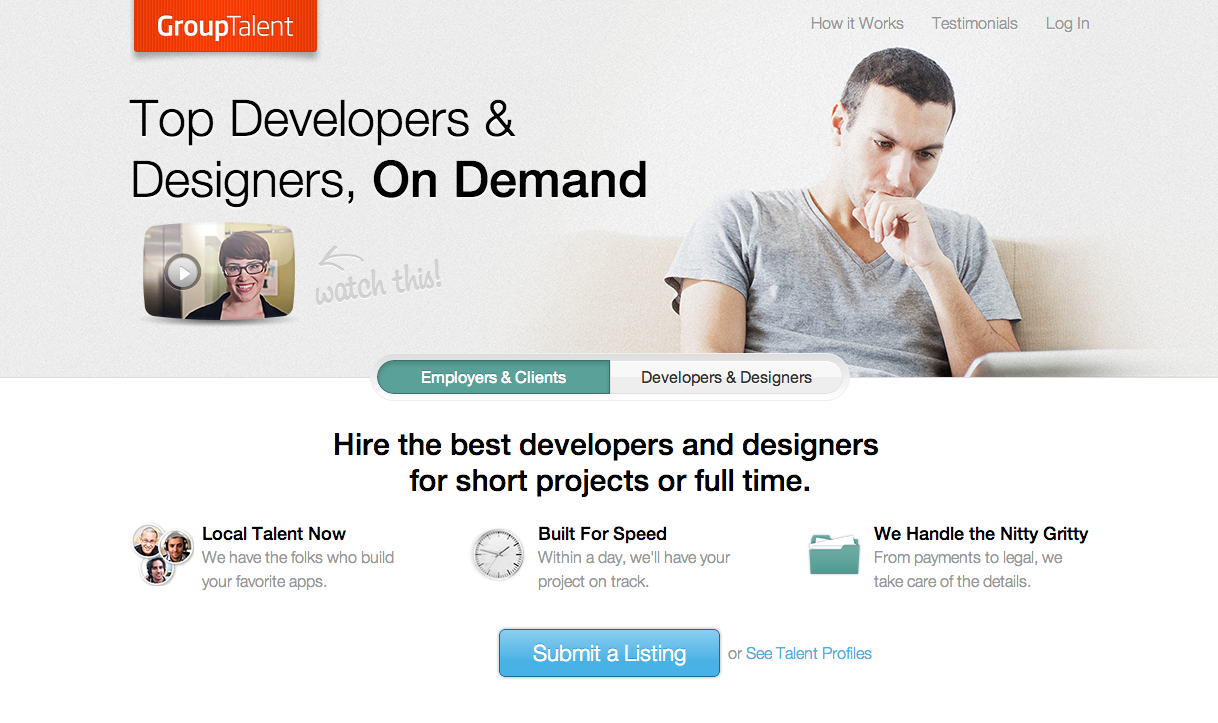Click the 'On Demand' bold headline text
The height and width of the screenshot is (723, 1218).
510,181
